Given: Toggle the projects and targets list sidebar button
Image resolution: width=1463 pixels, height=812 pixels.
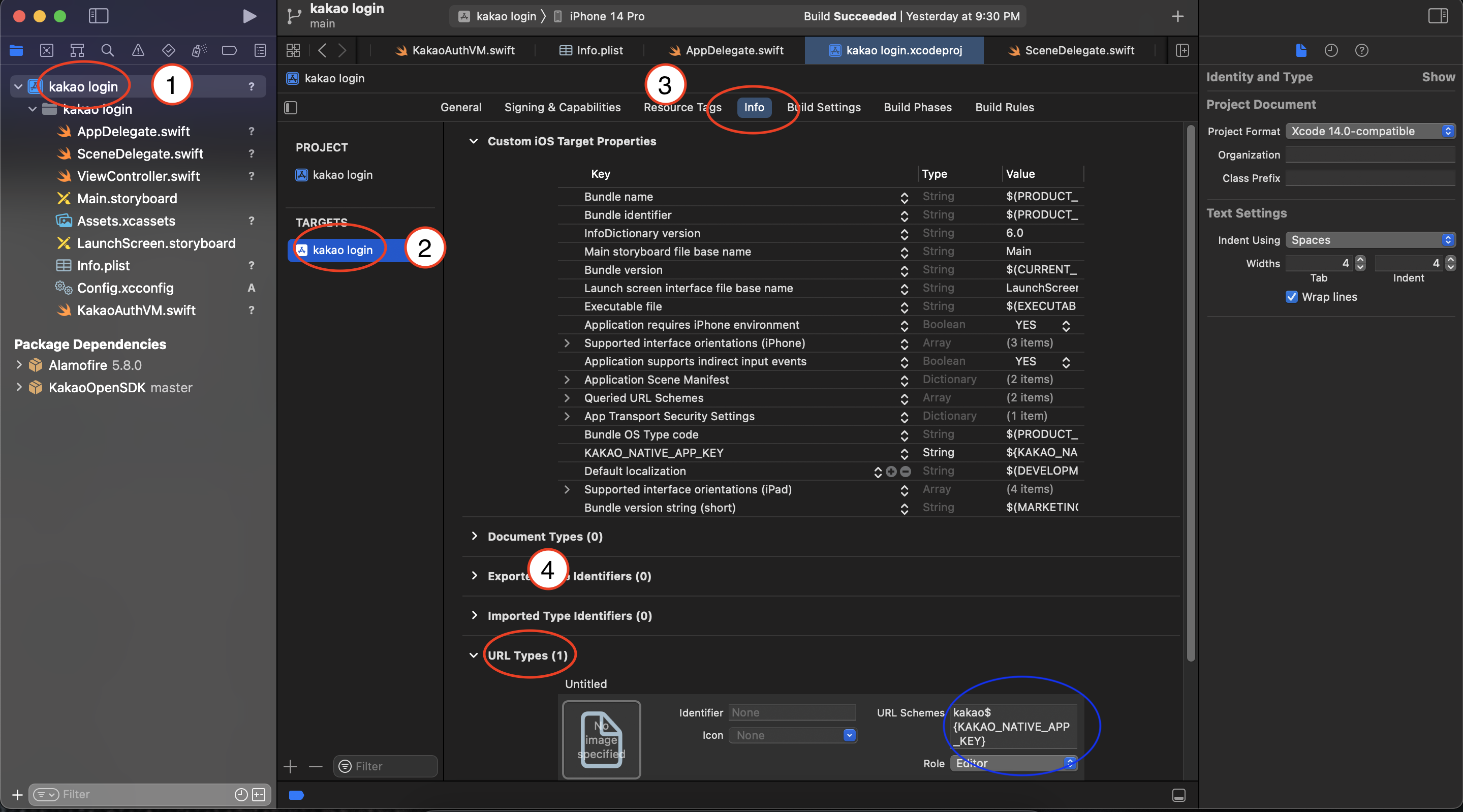Looking at the screenshot, I should point(291,107).
